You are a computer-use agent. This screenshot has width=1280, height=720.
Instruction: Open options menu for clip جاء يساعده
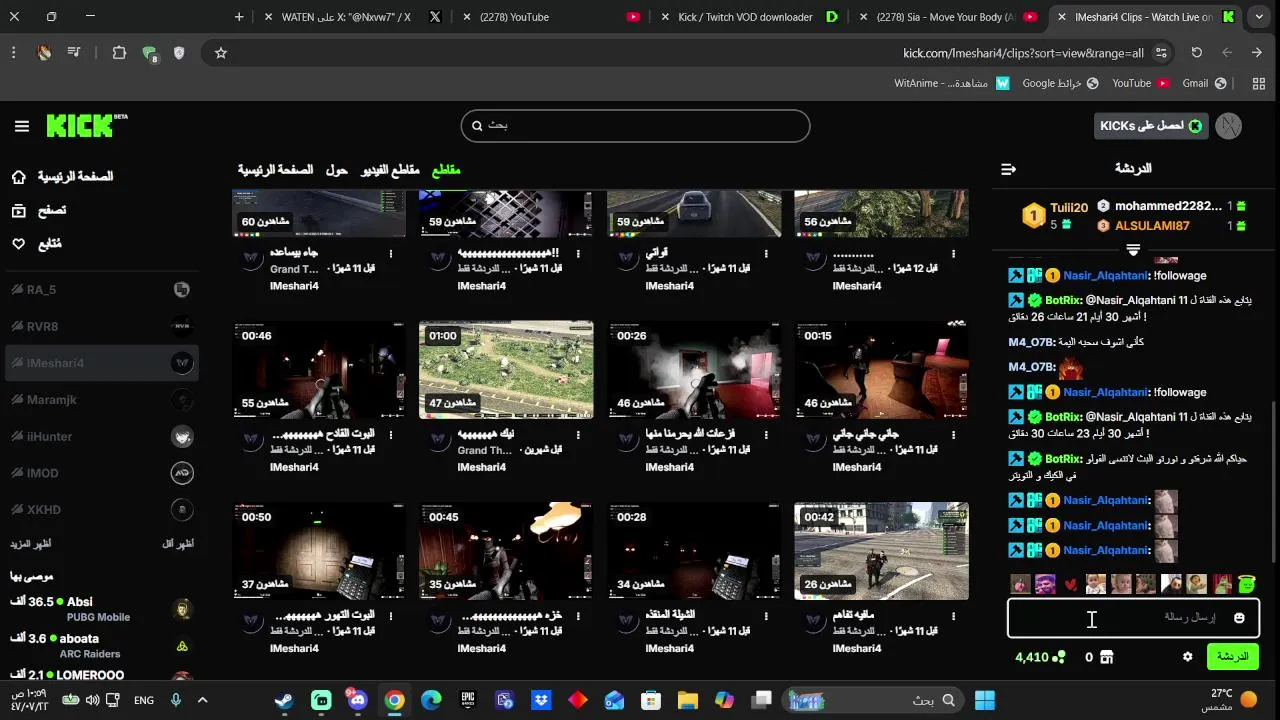(391, 254)
